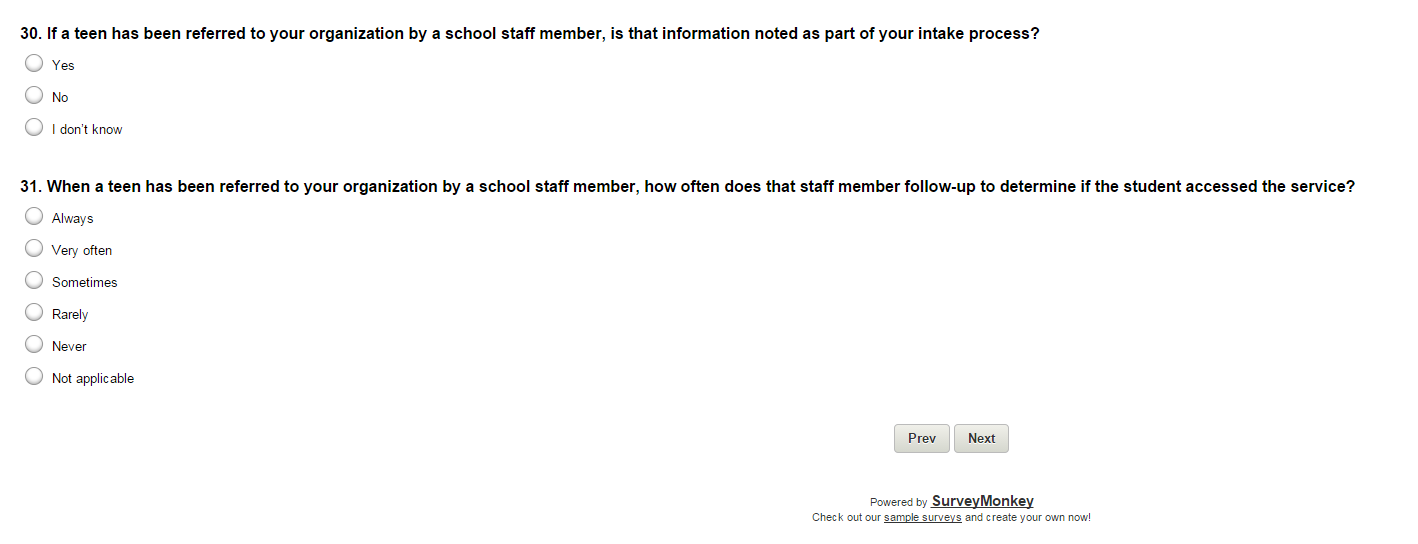The width and height of the screenshot is (1418, 544).
Task: Choose the No radio button for question 30
Action: (x=34, y=96)
